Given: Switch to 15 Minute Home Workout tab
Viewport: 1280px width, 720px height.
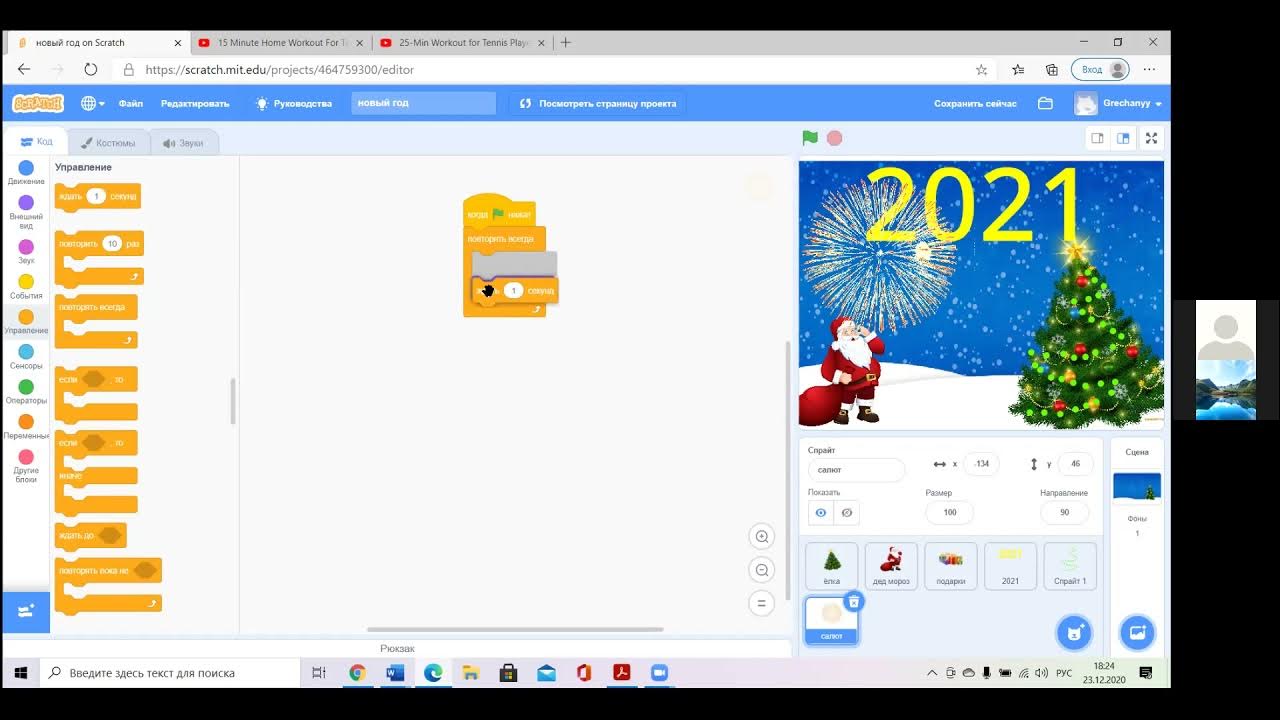Looking at the screenshot, I should (x=280, y=43).
